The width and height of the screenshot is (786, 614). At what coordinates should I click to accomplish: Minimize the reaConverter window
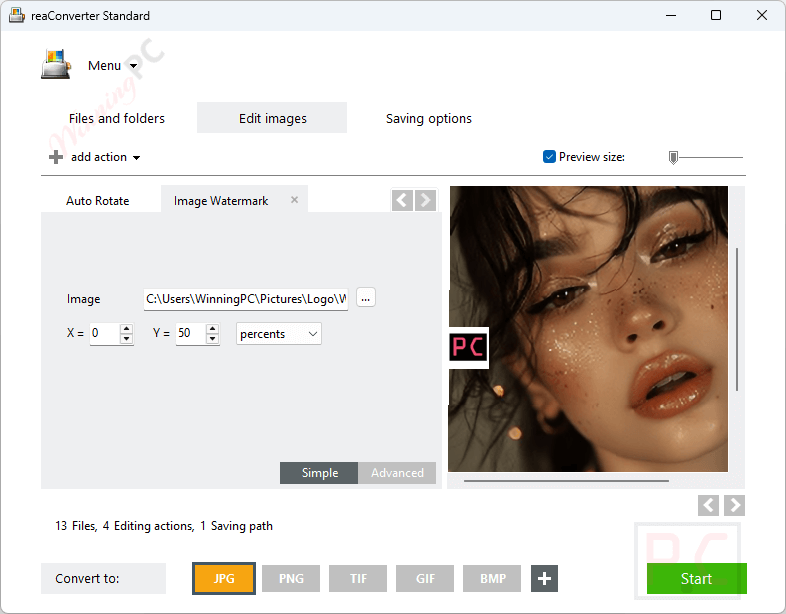tap(671, 16)
